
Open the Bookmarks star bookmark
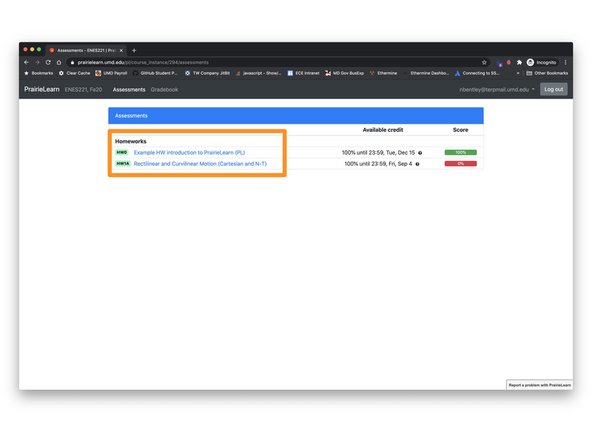[39, 73]
